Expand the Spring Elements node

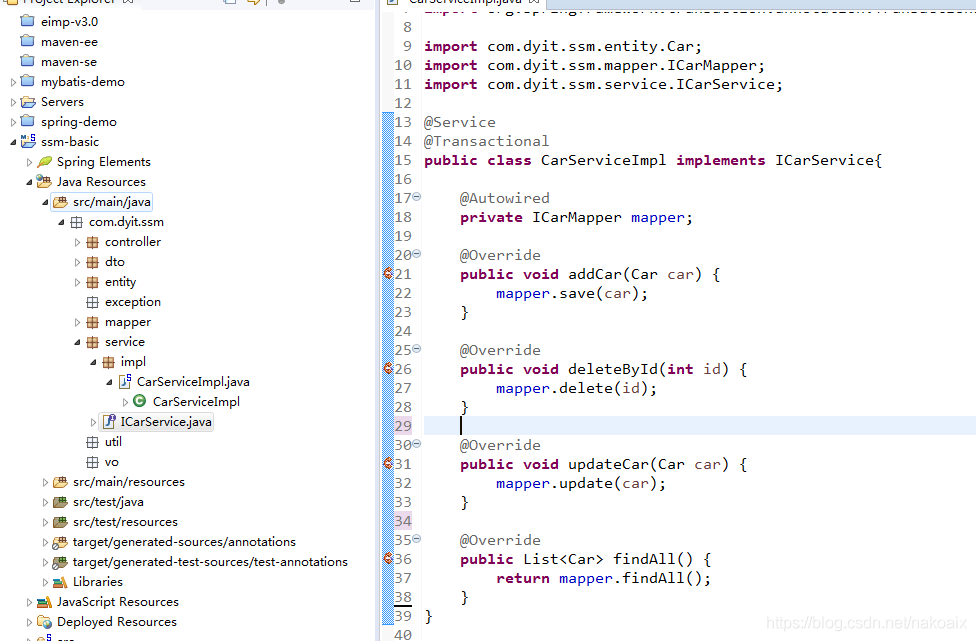[x=29, y=162]
